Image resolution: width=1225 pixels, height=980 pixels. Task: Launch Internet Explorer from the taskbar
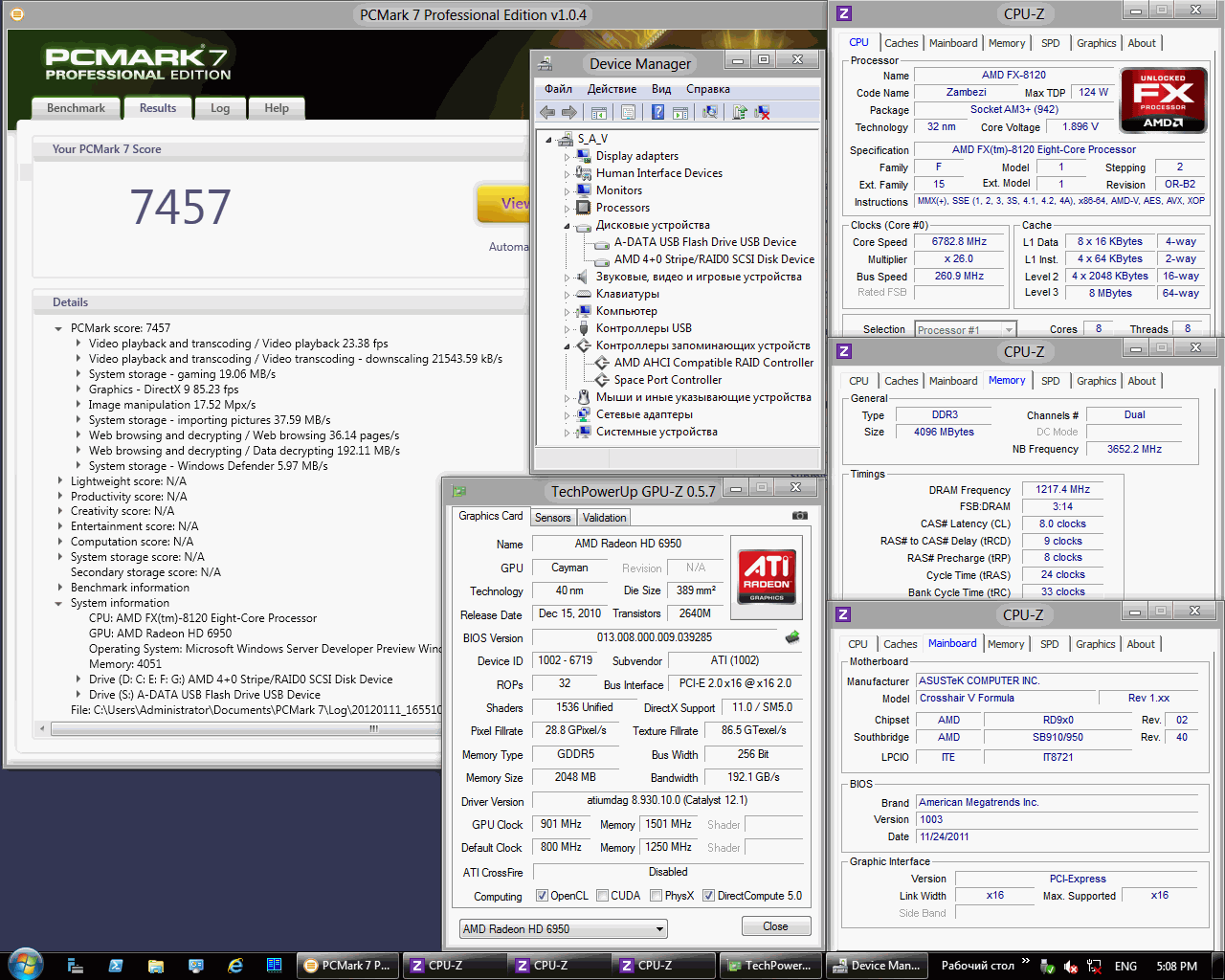coord(235,966)
